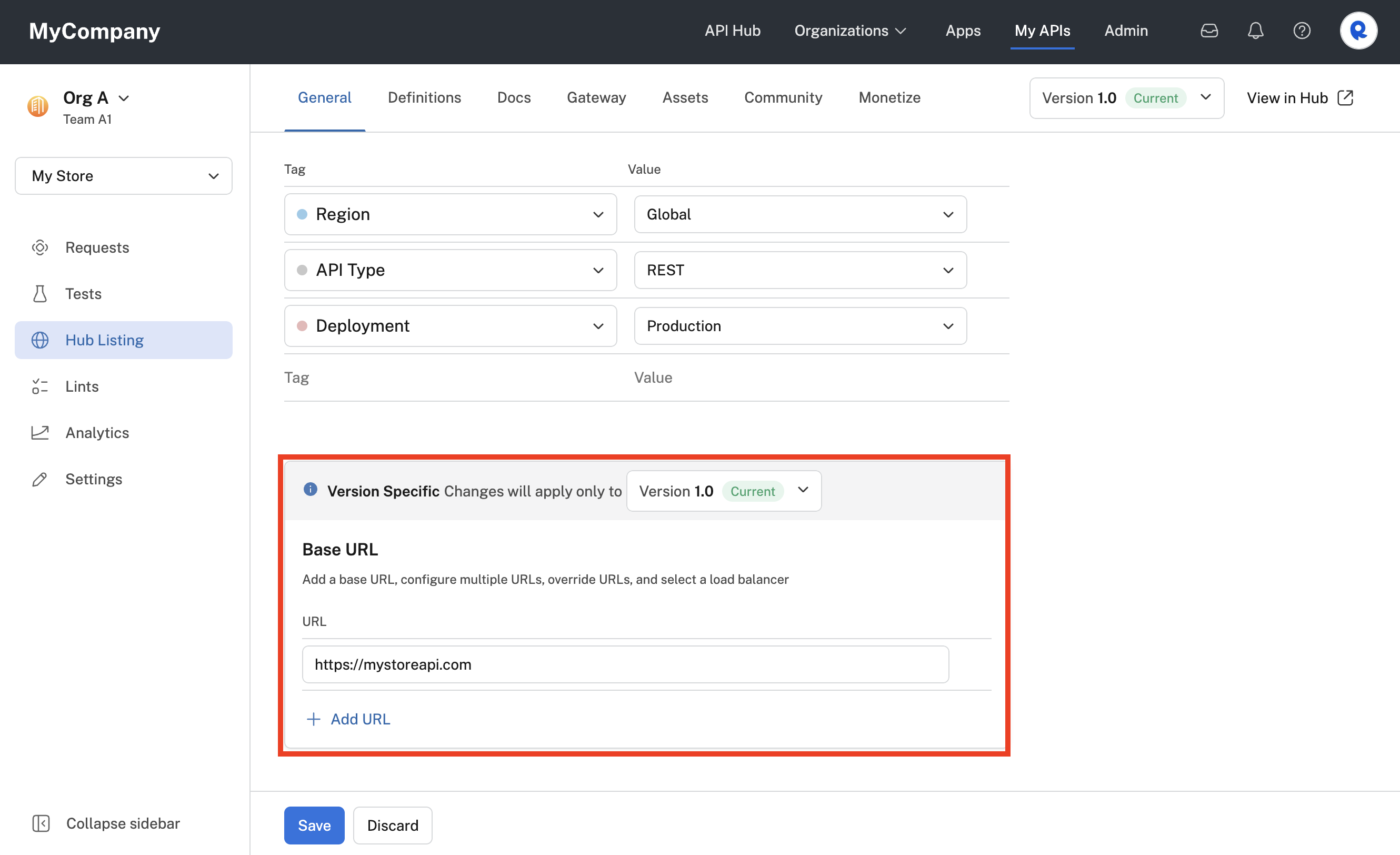Click the Org A organization logo
This screenshot has width=1400, height=855.
coord(38,106)
